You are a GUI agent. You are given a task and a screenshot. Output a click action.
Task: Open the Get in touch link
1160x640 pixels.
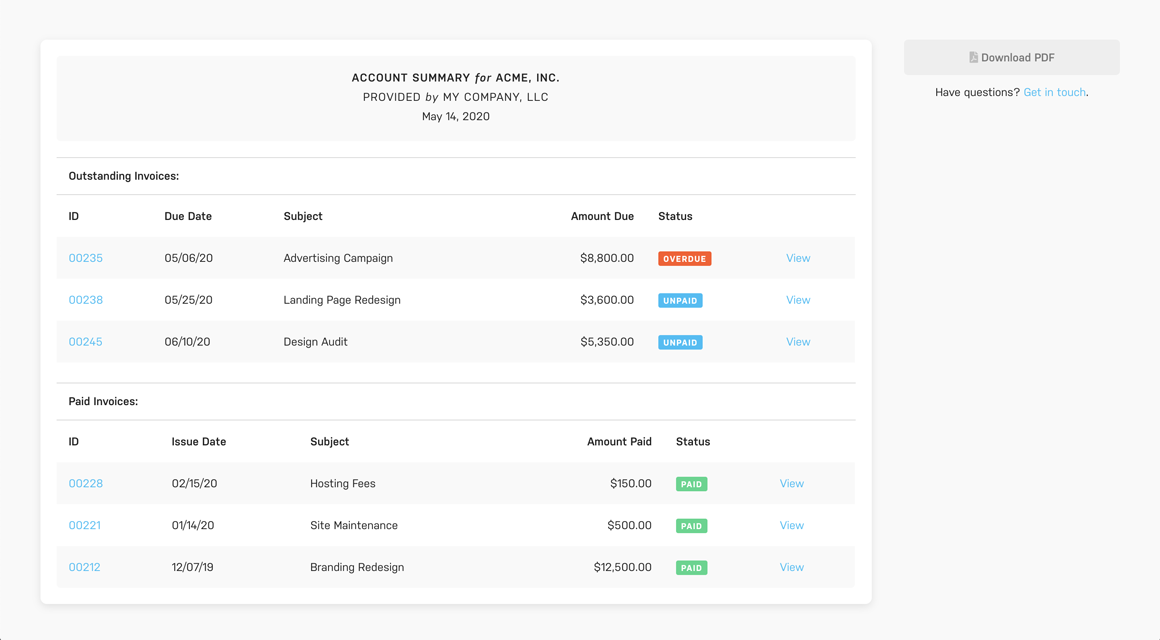[1054, 92]
